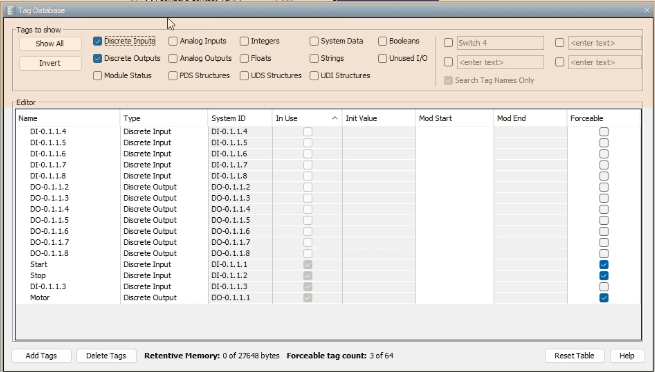
Task: Enable the Module Status filter
Action: point(97,76)
